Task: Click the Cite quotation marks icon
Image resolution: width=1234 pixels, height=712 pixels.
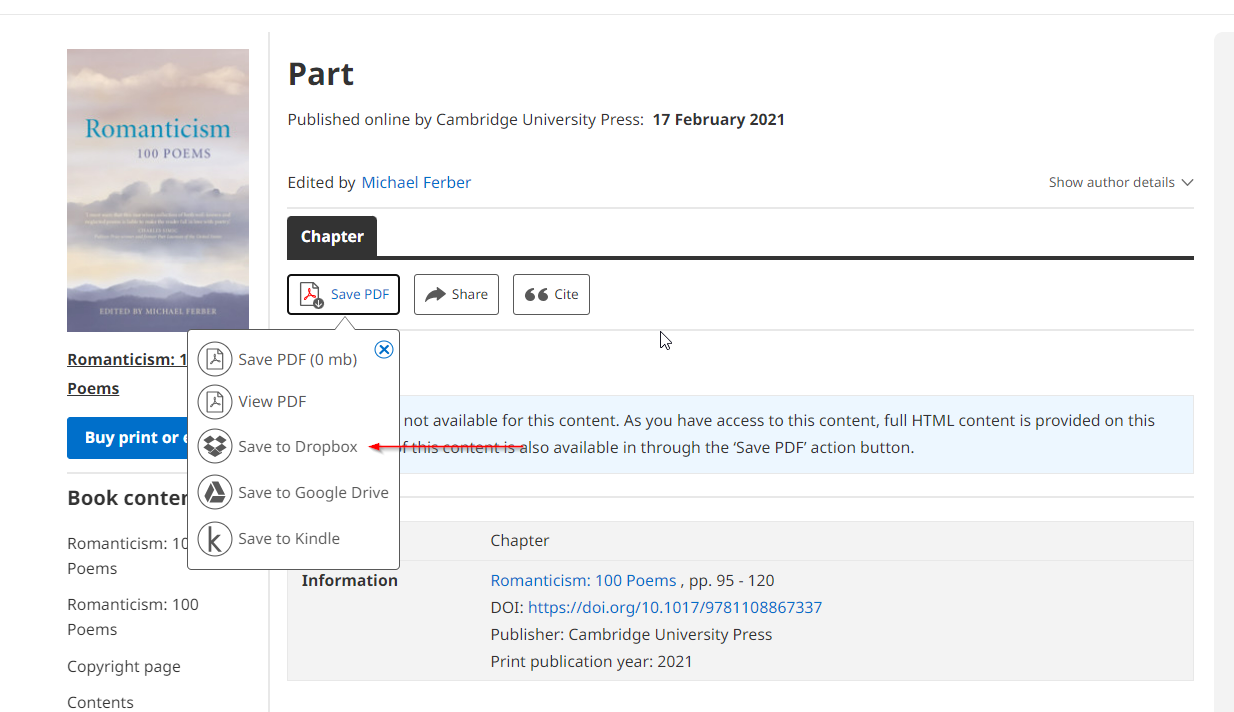Action: tap(536, 295)
